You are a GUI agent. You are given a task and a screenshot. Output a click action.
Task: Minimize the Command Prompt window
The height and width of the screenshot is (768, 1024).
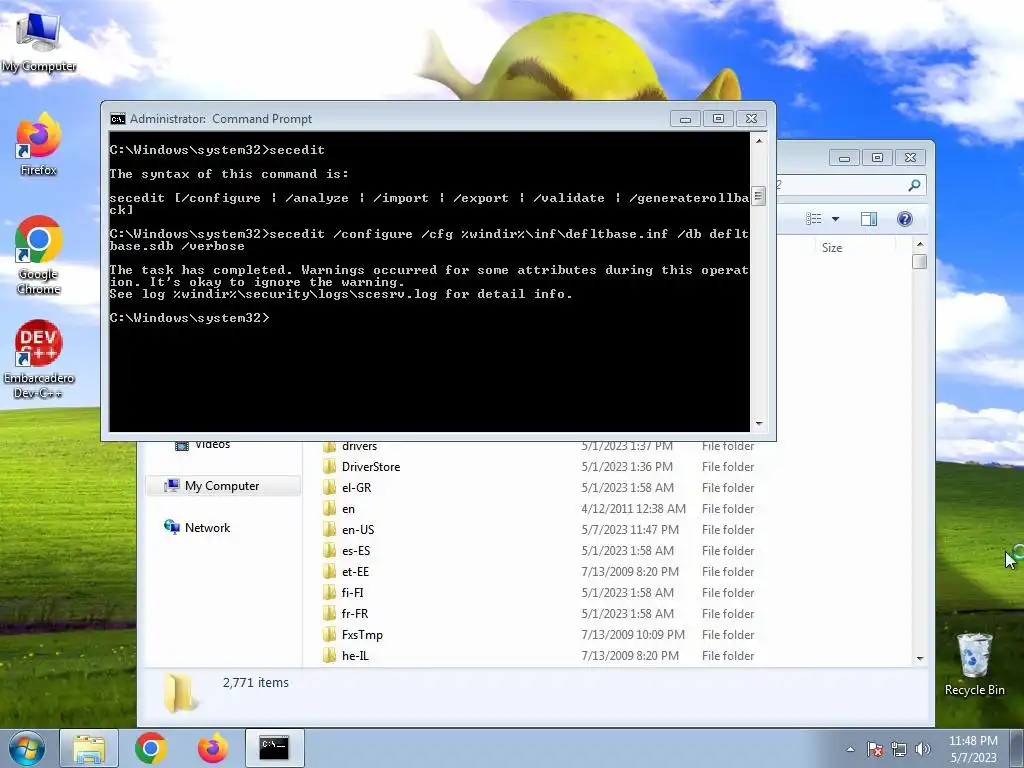point(686,119)
